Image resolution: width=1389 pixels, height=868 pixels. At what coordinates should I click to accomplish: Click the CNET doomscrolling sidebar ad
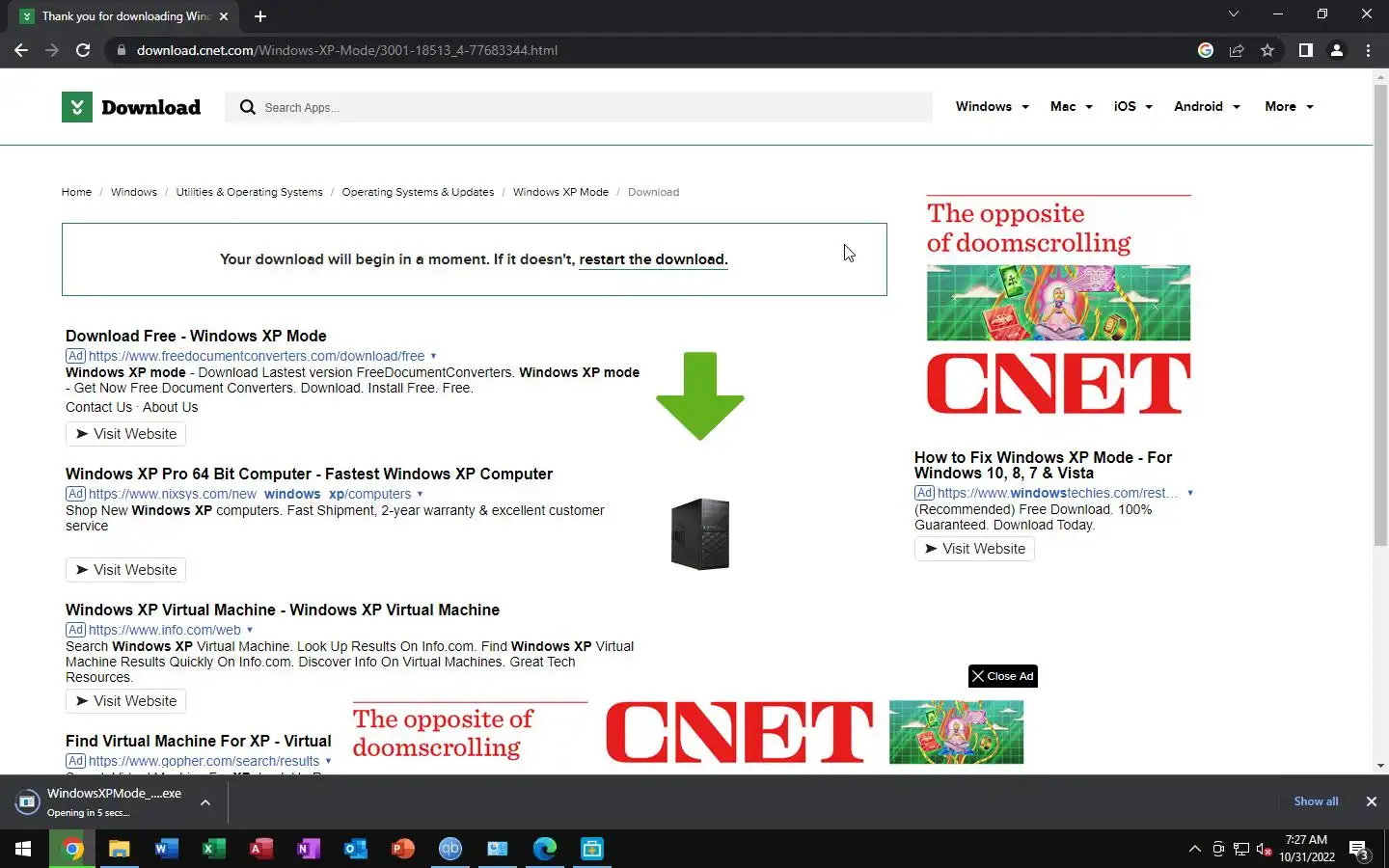[x=1058, y=306]
